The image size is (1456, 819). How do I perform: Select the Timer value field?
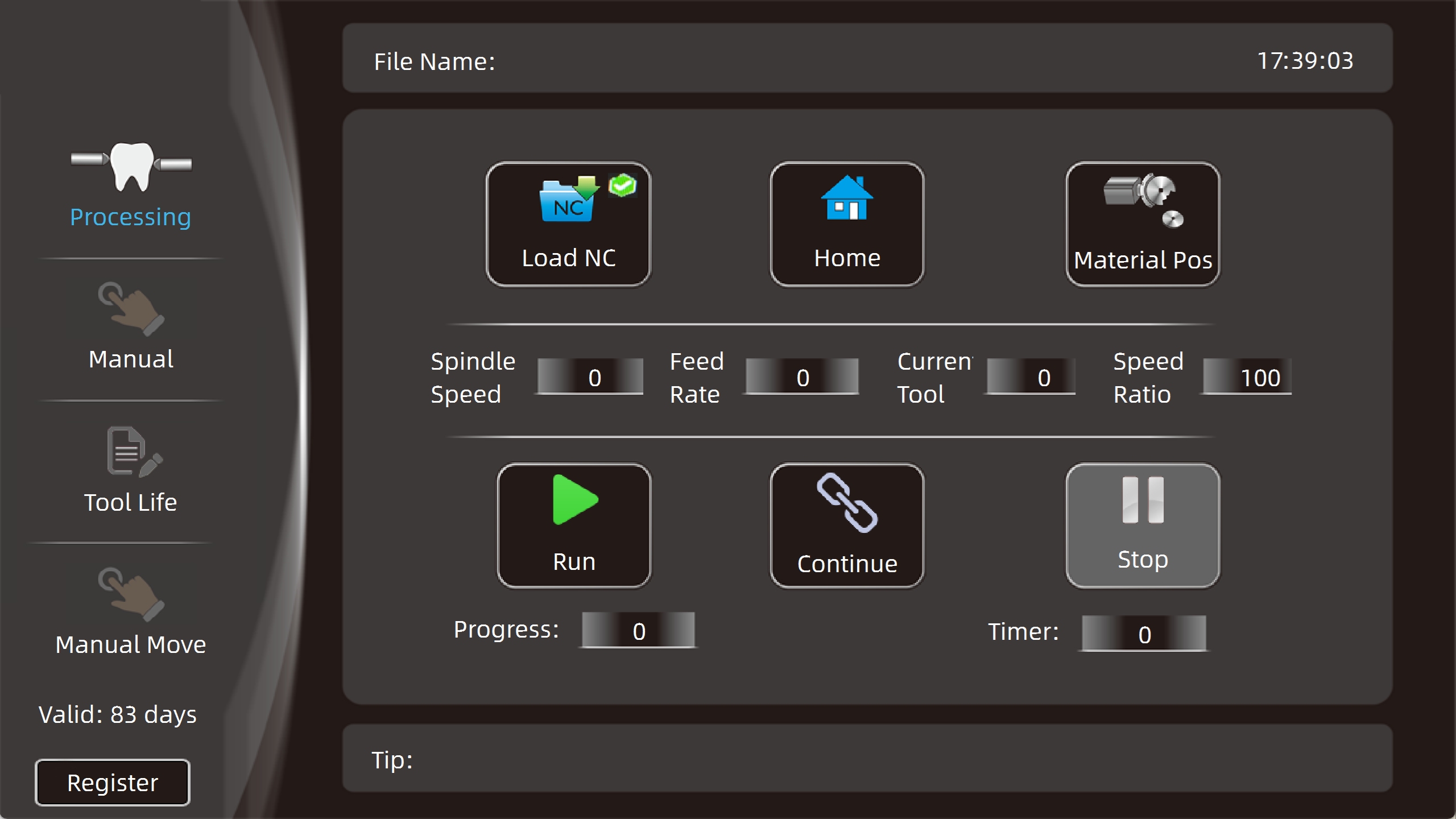(1144, 634)
